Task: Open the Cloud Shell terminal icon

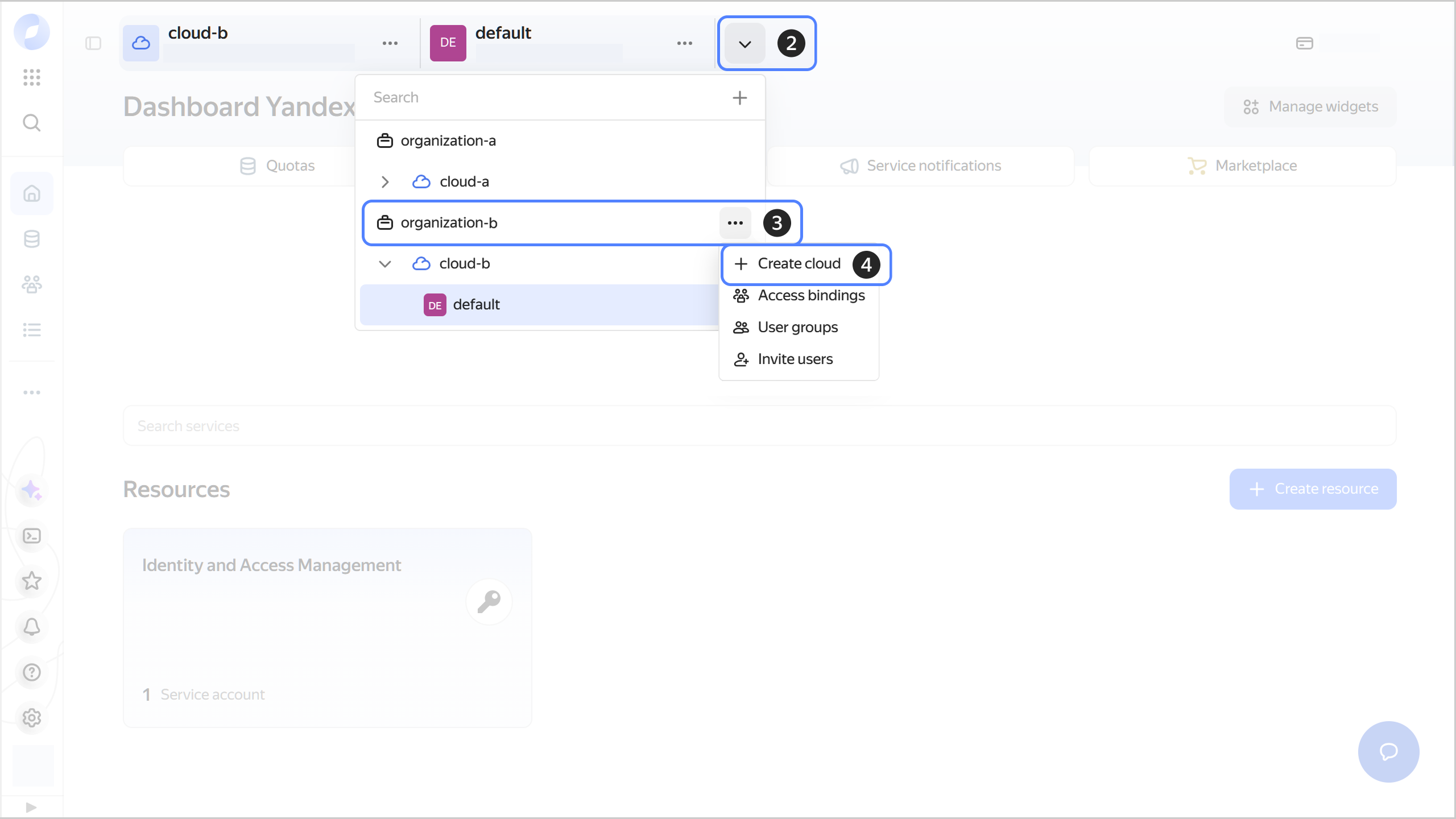Action: pyautogui.click(x=32, y=536)
